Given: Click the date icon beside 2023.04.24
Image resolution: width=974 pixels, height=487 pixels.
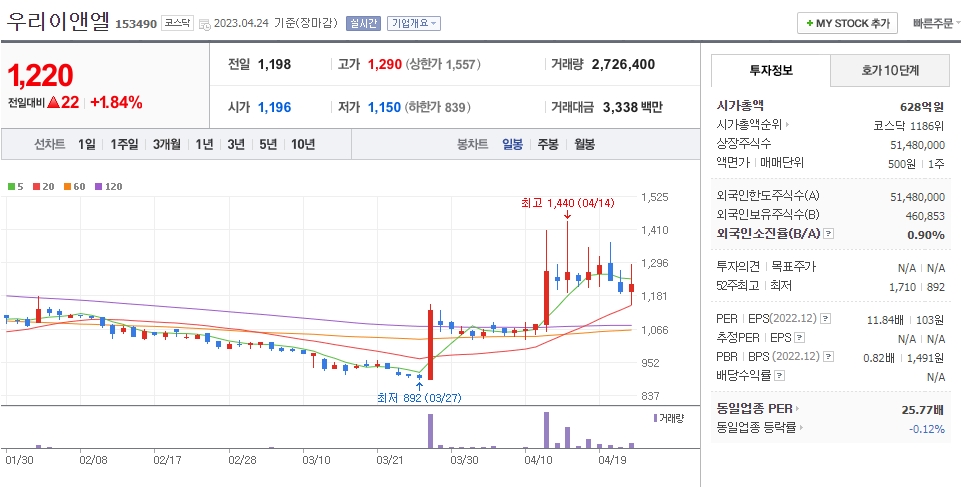Looking at the screenshot, I should [204, 24].
